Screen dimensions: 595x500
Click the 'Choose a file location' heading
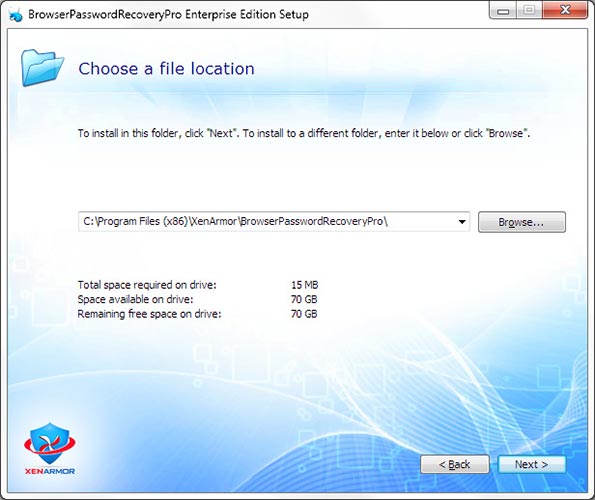tap(166, 69)
